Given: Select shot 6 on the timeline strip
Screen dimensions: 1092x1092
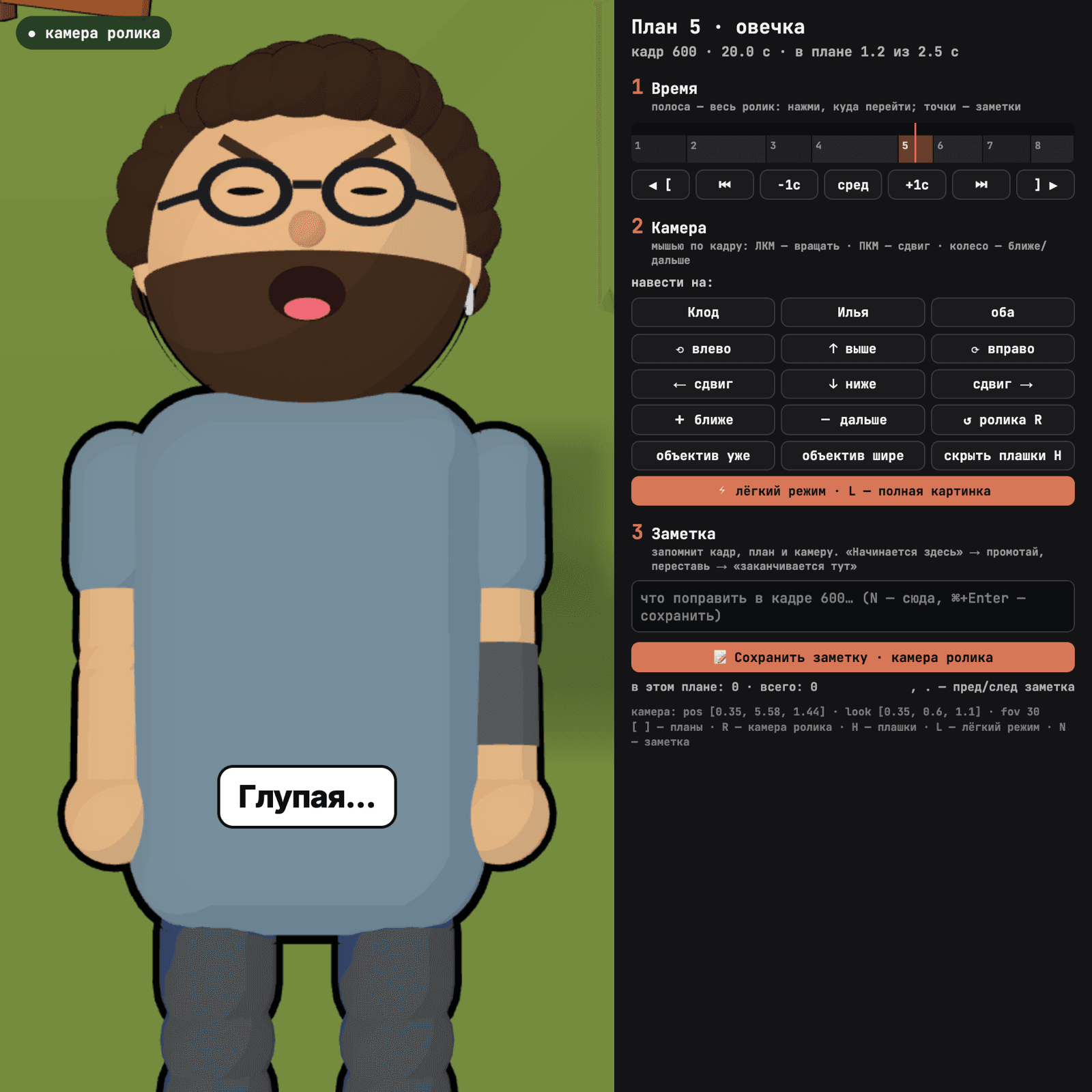Looking at the screenshot, I should (958, 148).
